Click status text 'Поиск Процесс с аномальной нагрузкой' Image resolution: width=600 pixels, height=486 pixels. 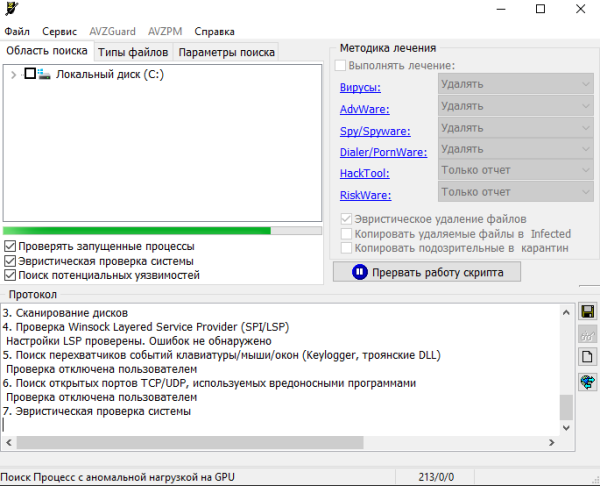[117, 477]
